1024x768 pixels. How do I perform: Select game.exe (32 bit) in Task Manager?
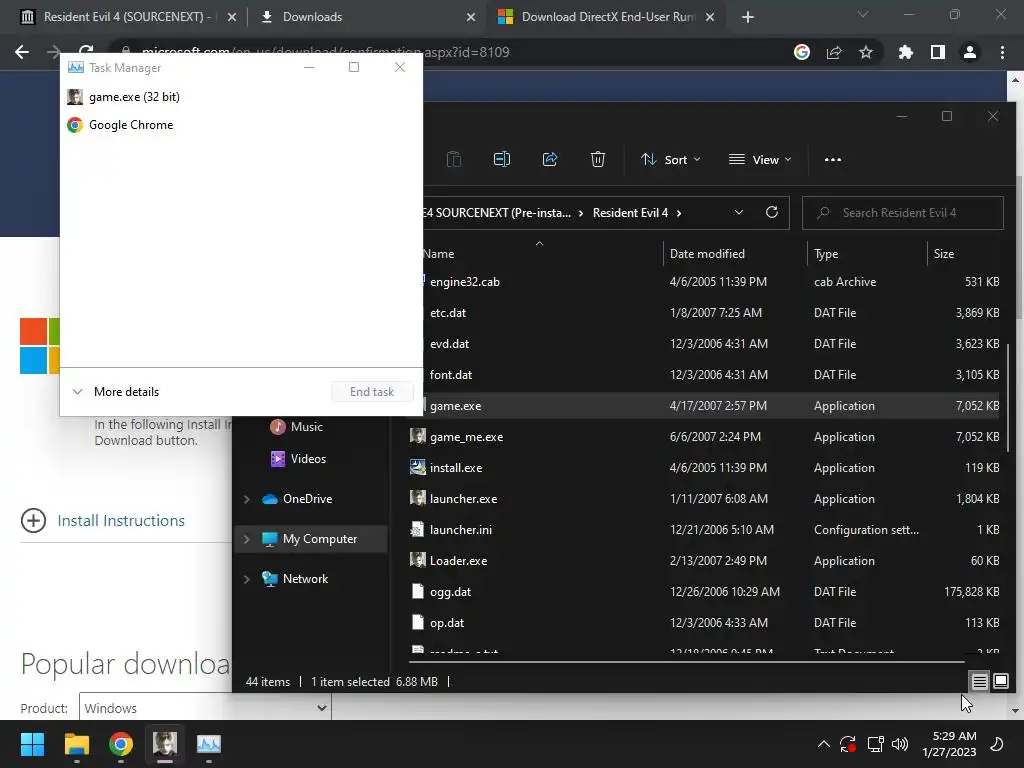[242, 97]
